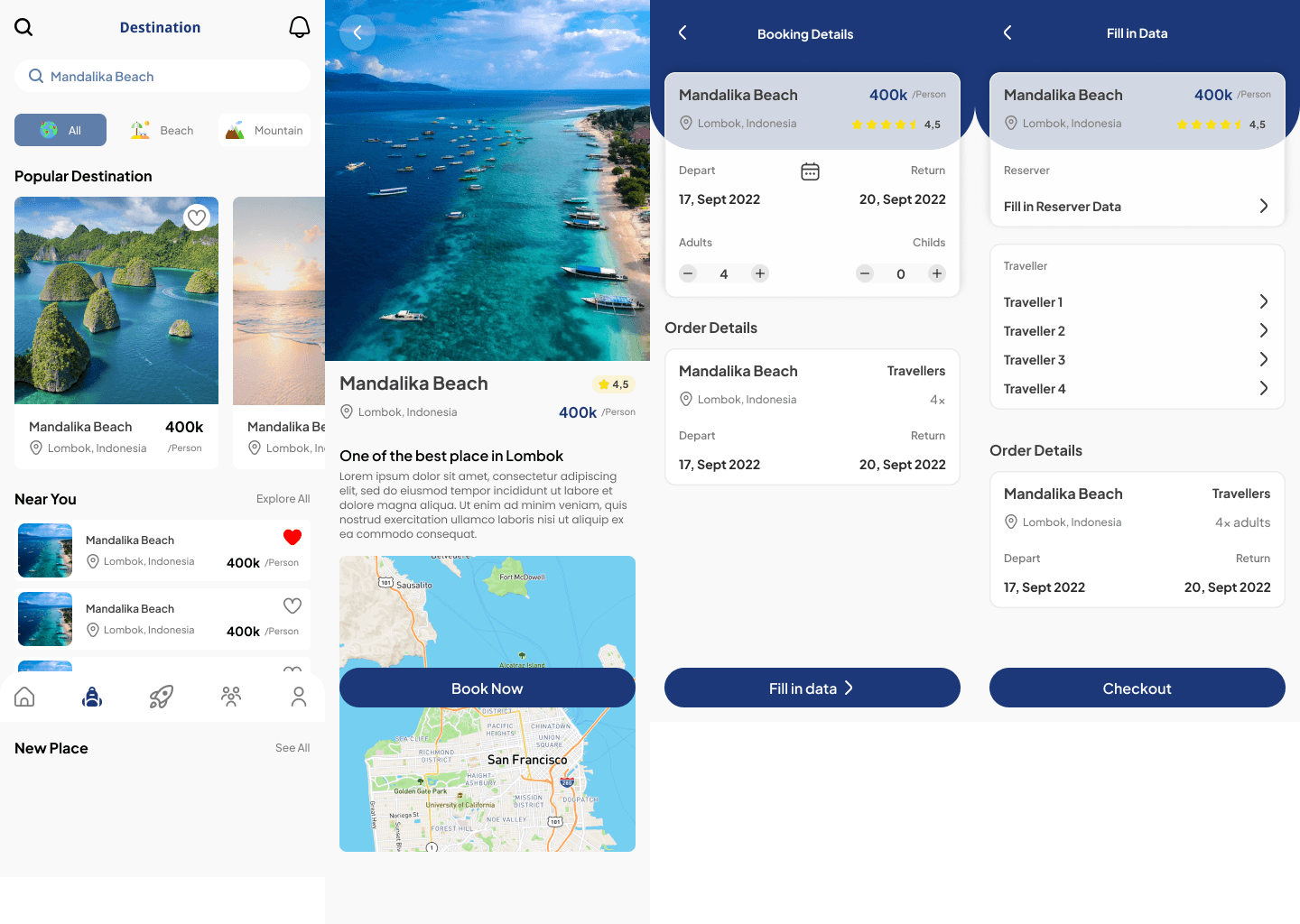Expand the Traveller 3 row
The height and width of the screenshot is (924, 1300).
[1263, 360]
